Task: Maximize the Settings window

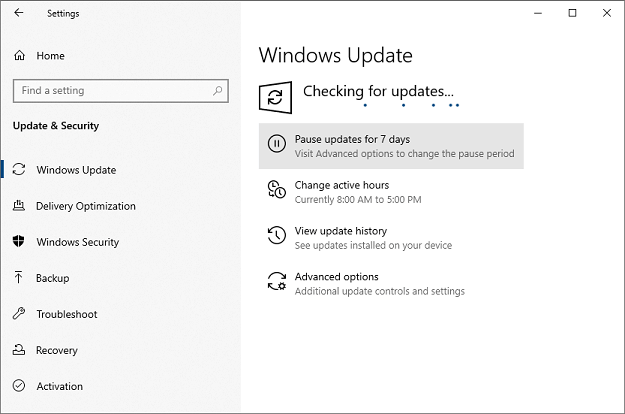Action: (x=572, y=13)
